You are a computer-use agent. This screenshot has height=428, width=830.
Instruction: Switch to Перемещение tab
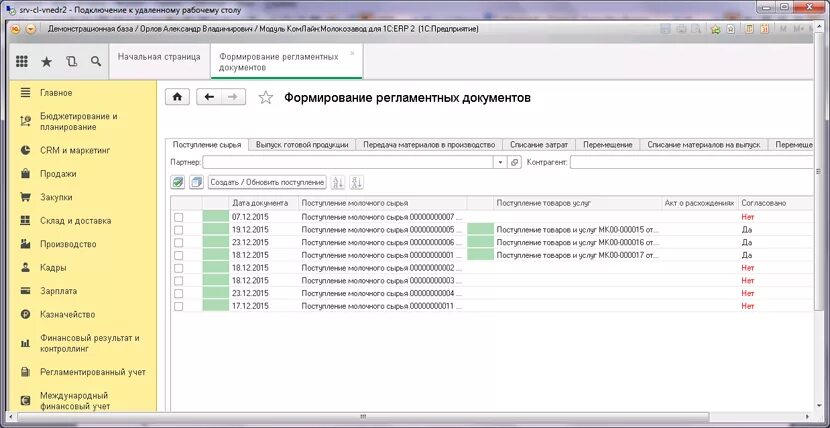(608, 144)
